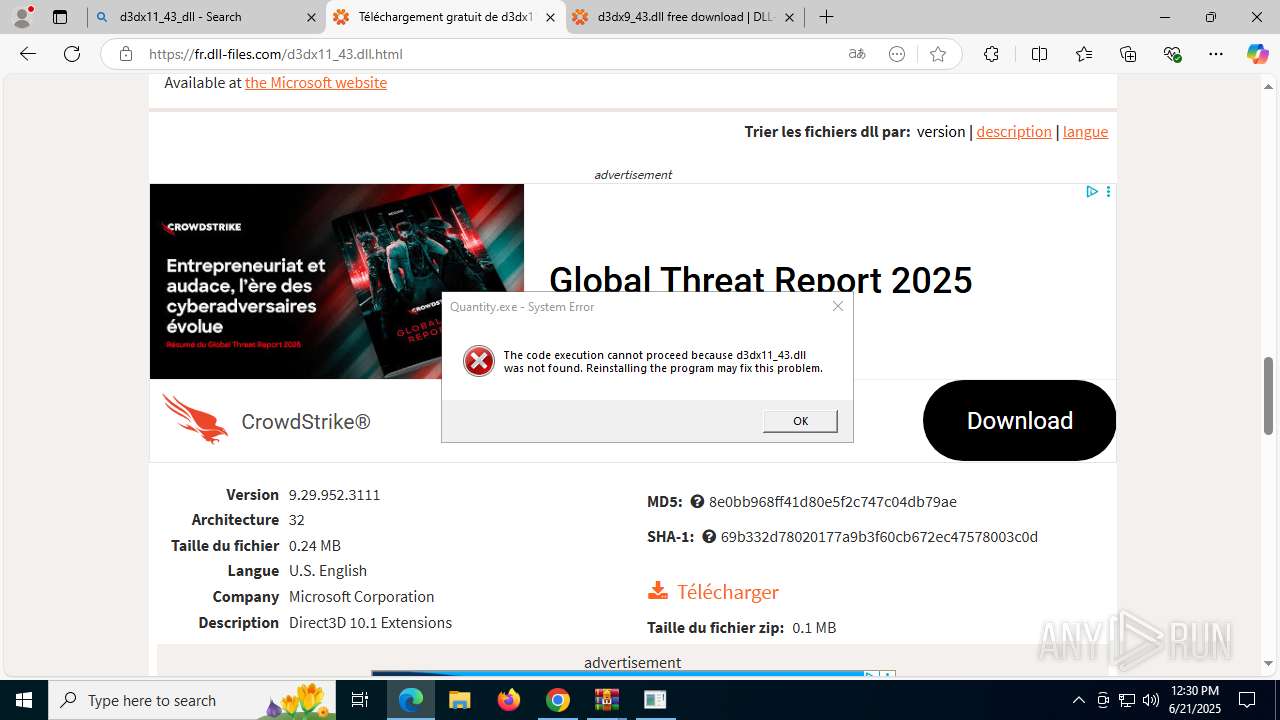Open the tab actions menu icon
Screen dimensions: 1280x720
[60, 17]
